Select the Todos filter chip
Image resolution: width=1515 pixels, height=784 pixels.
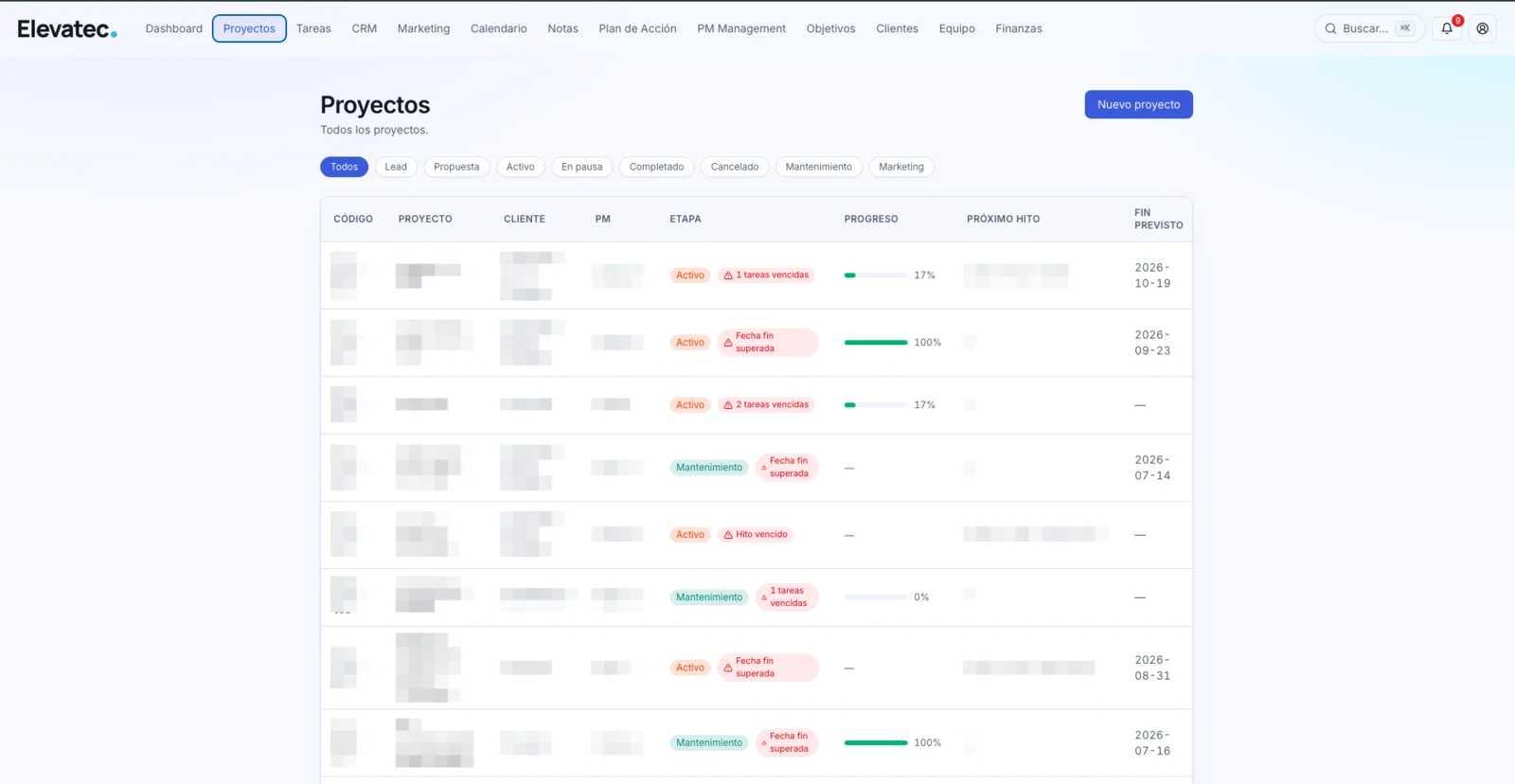click(344, 167)
